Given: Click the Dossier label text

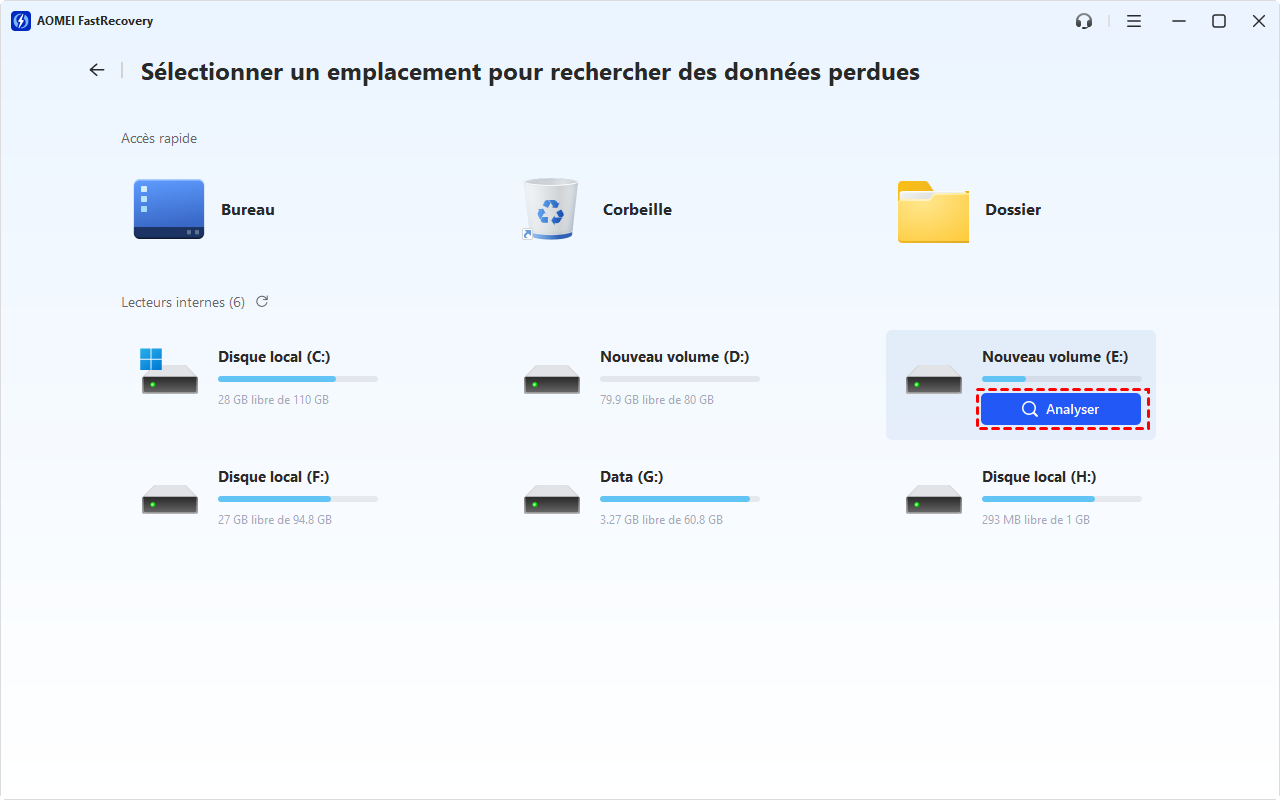Looking at the screenshot, I should (x=1013, y=210).
